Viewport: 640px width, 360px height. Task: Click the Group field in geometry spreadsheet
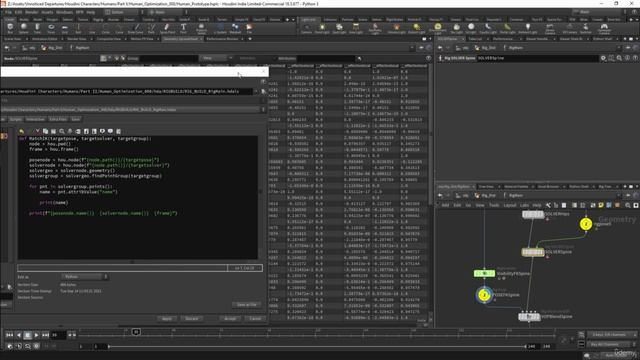(x=169, y=58)
